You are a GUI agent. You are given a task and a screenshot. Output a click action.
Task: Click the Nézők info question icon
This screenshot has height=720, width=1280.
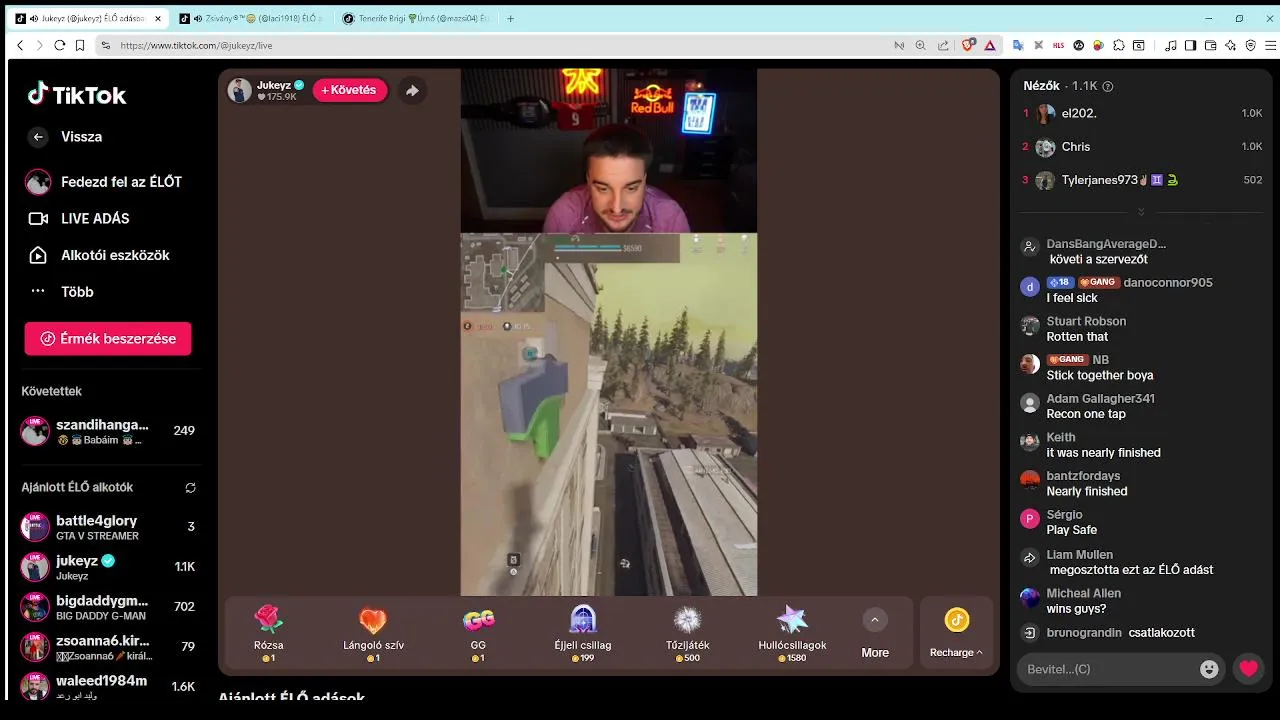[x=1107, y=87]
